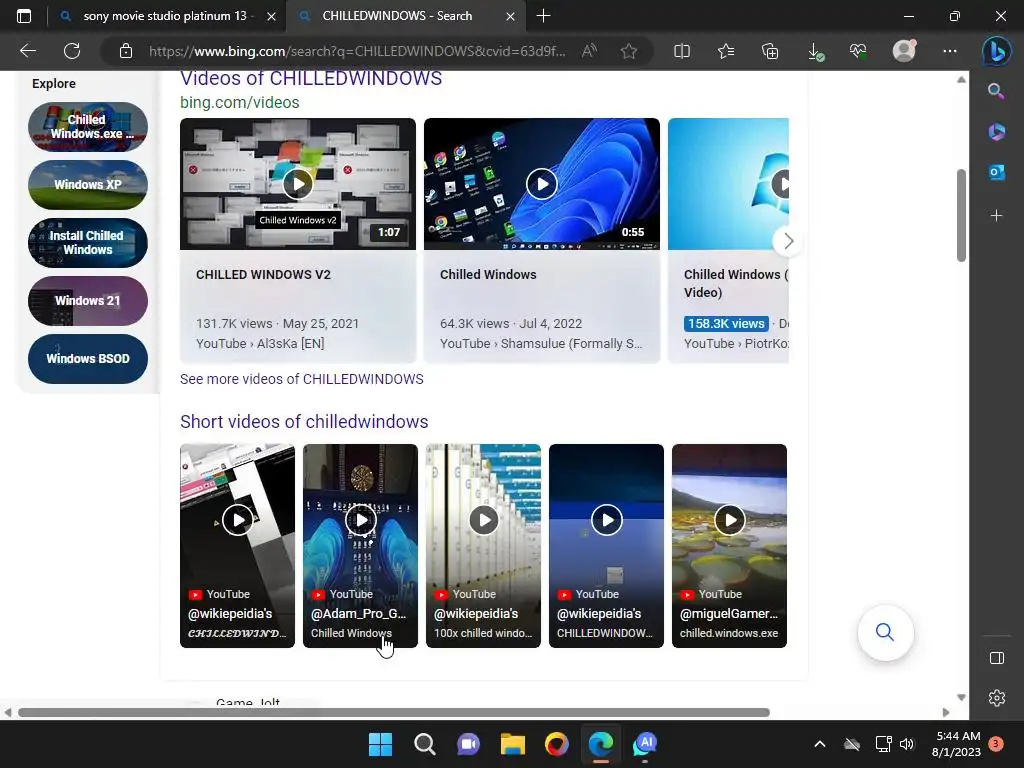The height and width of the screenshot is (768, 1024).
Task: Open Chilled Windows video title by Shamsulue
Action: pyautogui.click(x=488, y=275)
